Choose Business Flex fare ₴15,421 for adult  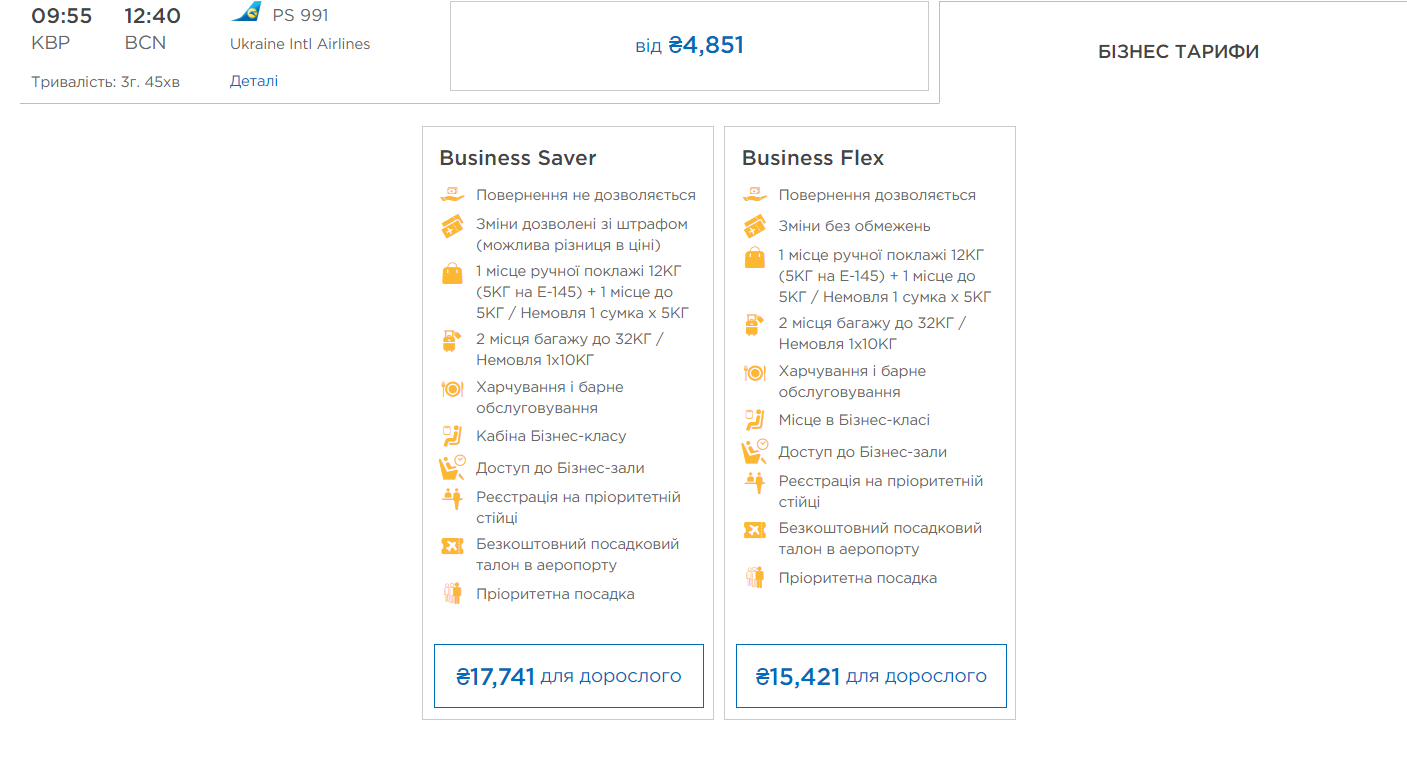coord(871,676)
